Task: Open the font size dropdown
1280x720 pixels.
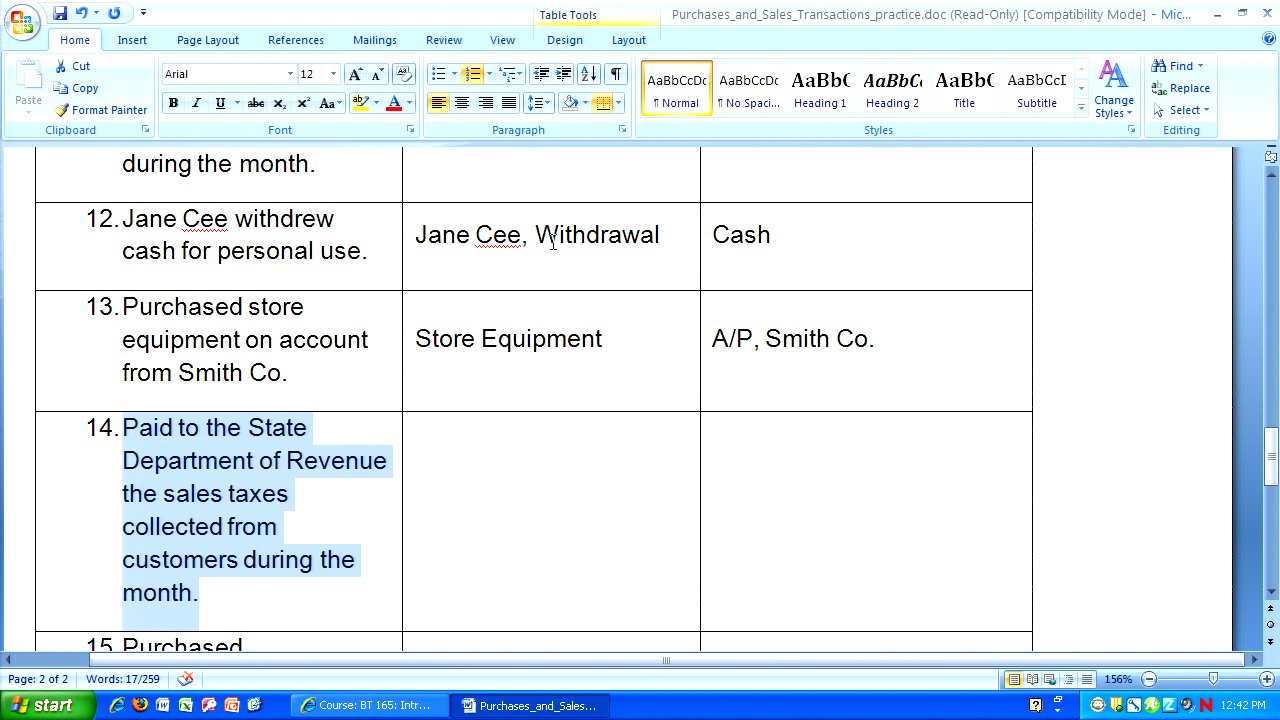Action: pos(333,74)
